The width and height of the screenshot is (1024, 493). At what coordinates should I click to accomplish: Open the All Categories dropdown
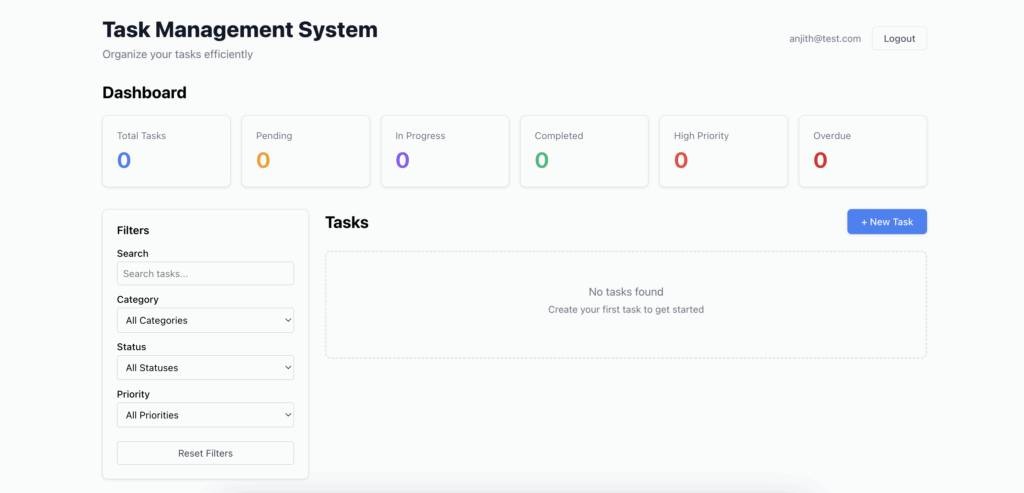click(205, 321)
